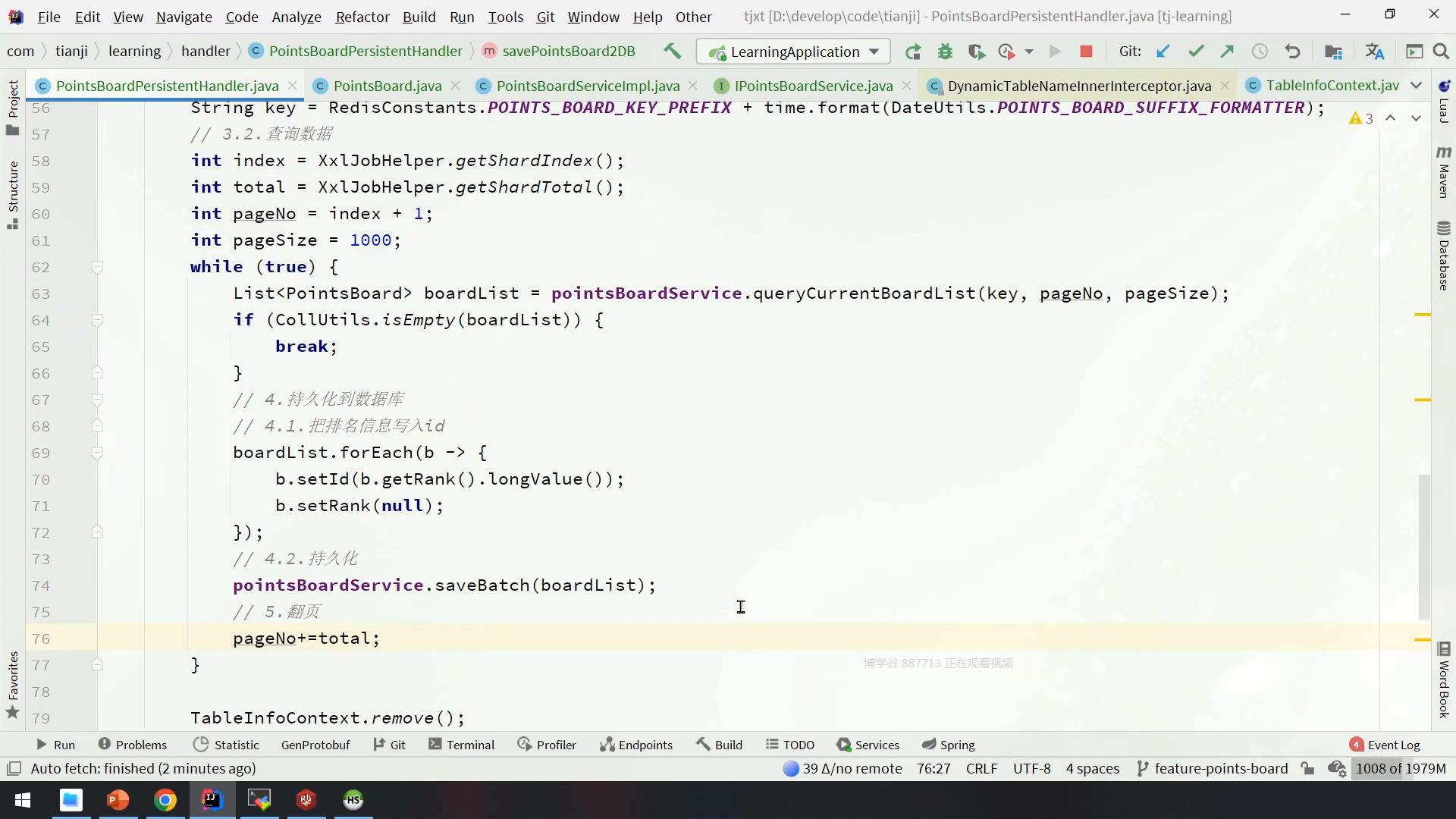Toggle the forEach lambda fold marker at line 69
This screenshot has height=819, width=1456.
pos(97,453)
